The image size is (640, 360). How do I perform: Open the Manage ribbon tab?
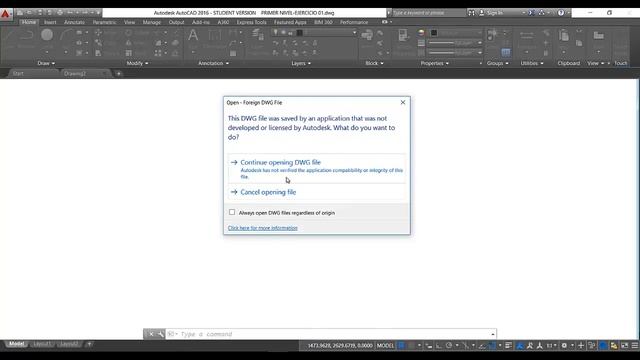pyautogui.click(x=152, y=22)
